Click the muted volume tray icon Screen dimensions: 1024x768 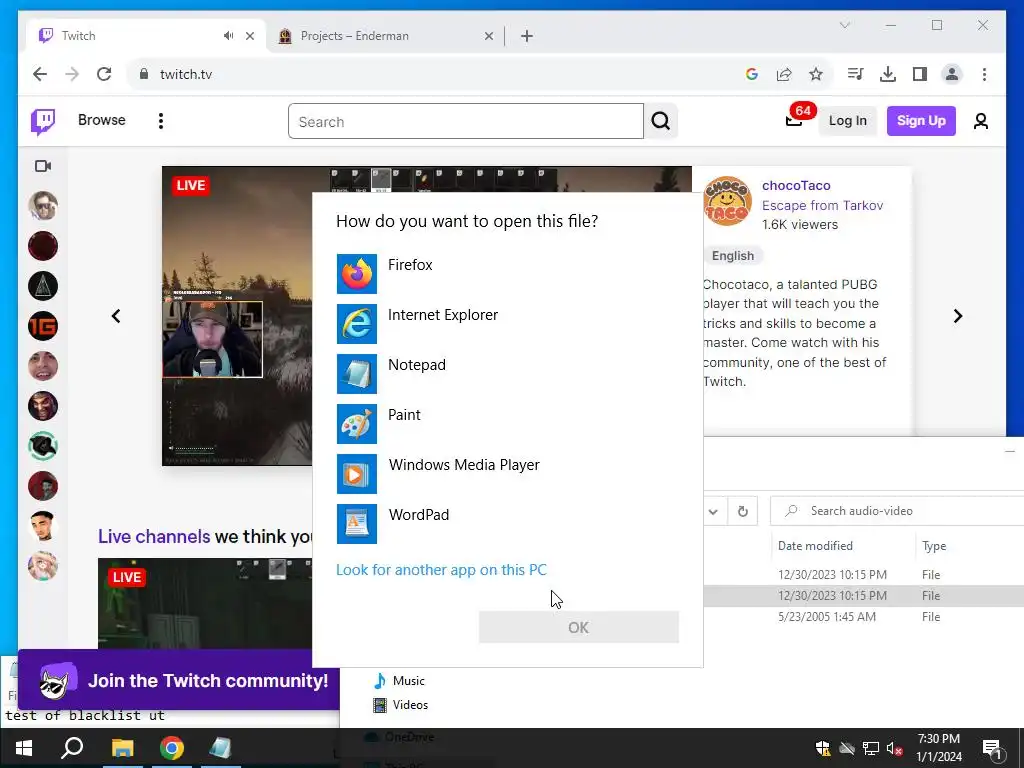click(895, 748)
